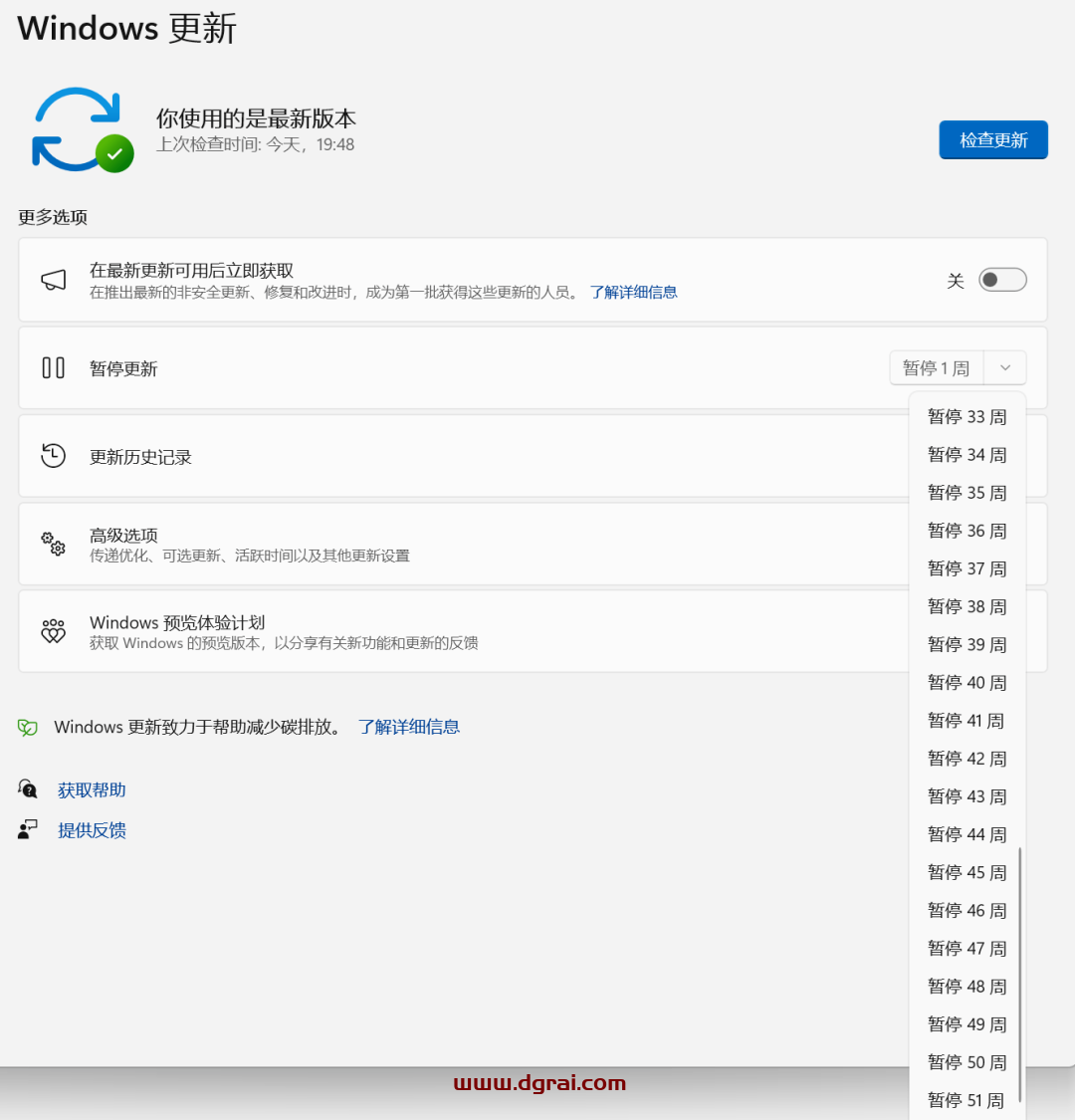Screen dimensions: 1075x1120
Task: Pick 暂停 46 周 in dropdown
Action: tap(967, 910)
